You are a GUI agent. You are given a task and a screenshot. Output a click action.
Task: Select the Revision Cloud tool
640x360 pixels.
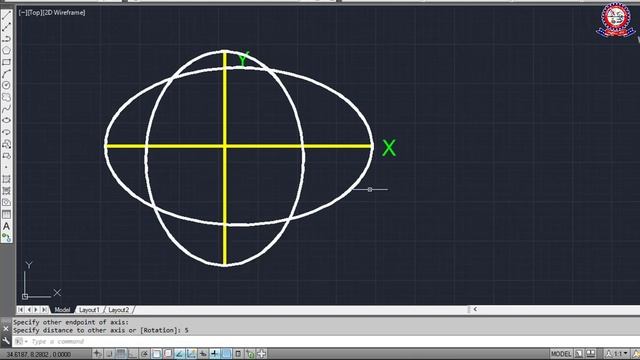coord(6,97)
